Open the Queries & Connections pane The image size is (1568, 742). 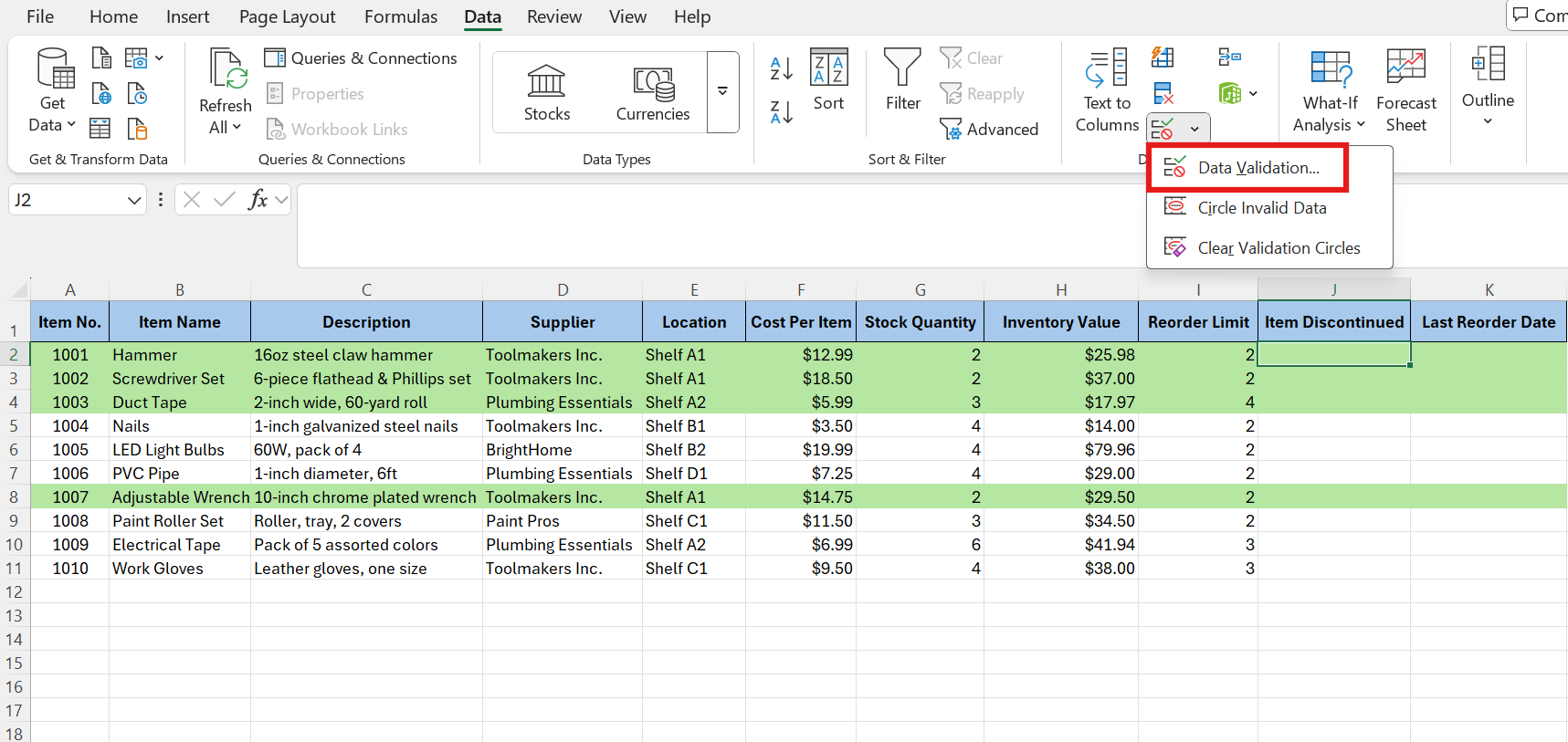coord(361,58)
